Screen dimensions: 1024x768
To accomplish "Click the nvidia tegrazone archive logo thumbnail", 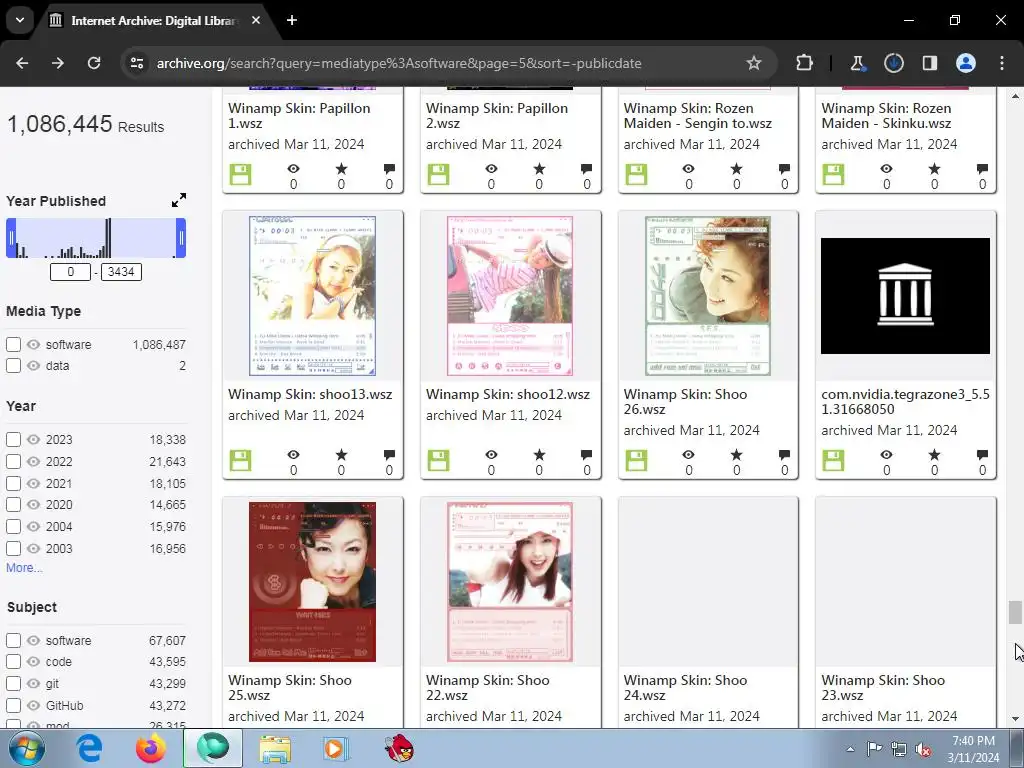I will tap(905, 296).
